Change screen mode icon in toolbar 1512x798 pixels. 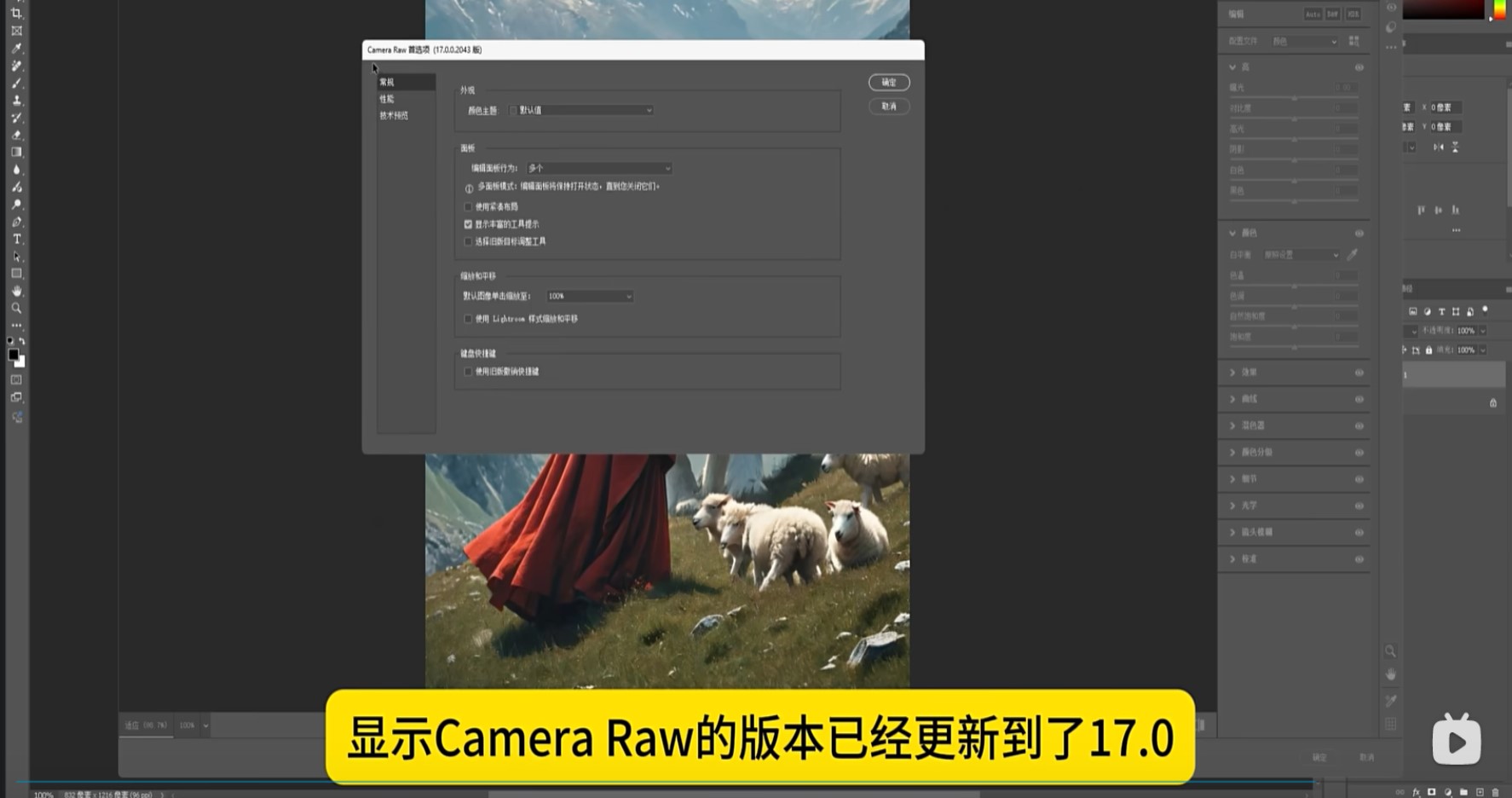16,397
